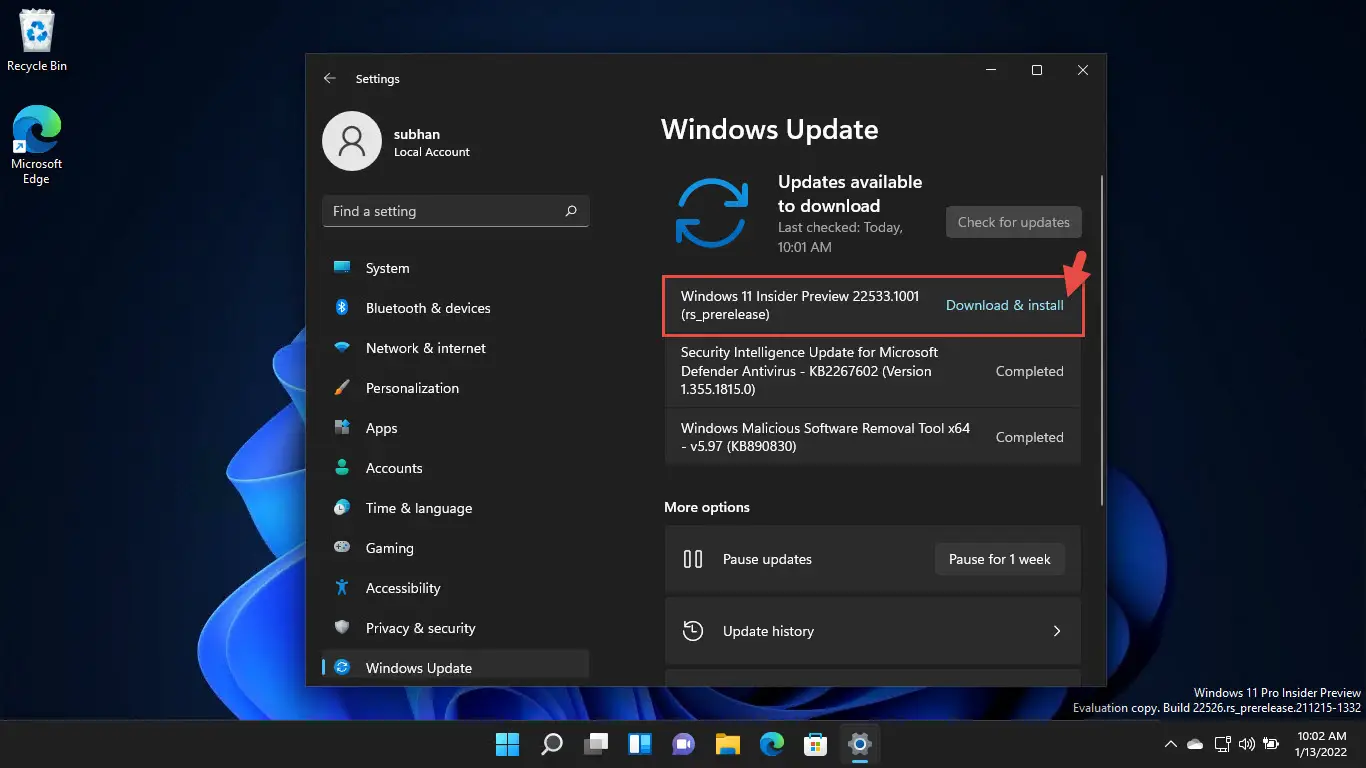Click the Settings gear on the taskbar

(860, 744)
